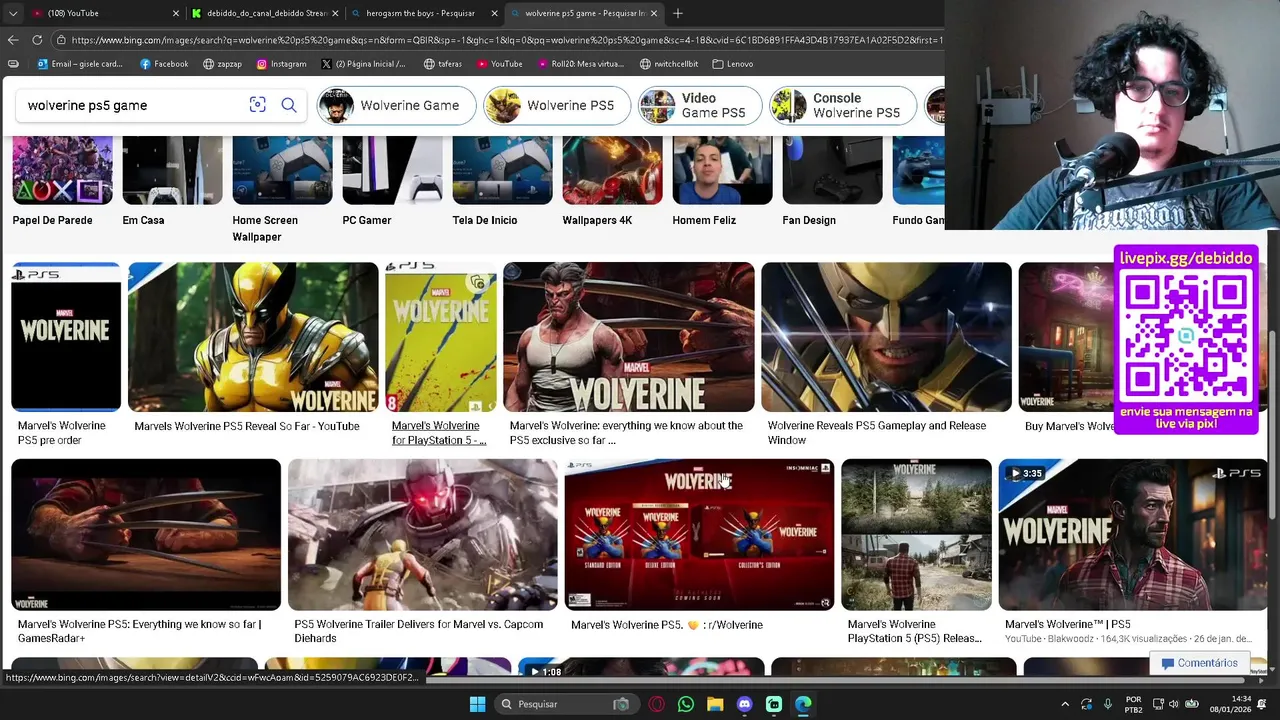The height and width of the screenshot is (720, 1280).
Task: Open Email – gisele bookmark
Action: (80, 64)
